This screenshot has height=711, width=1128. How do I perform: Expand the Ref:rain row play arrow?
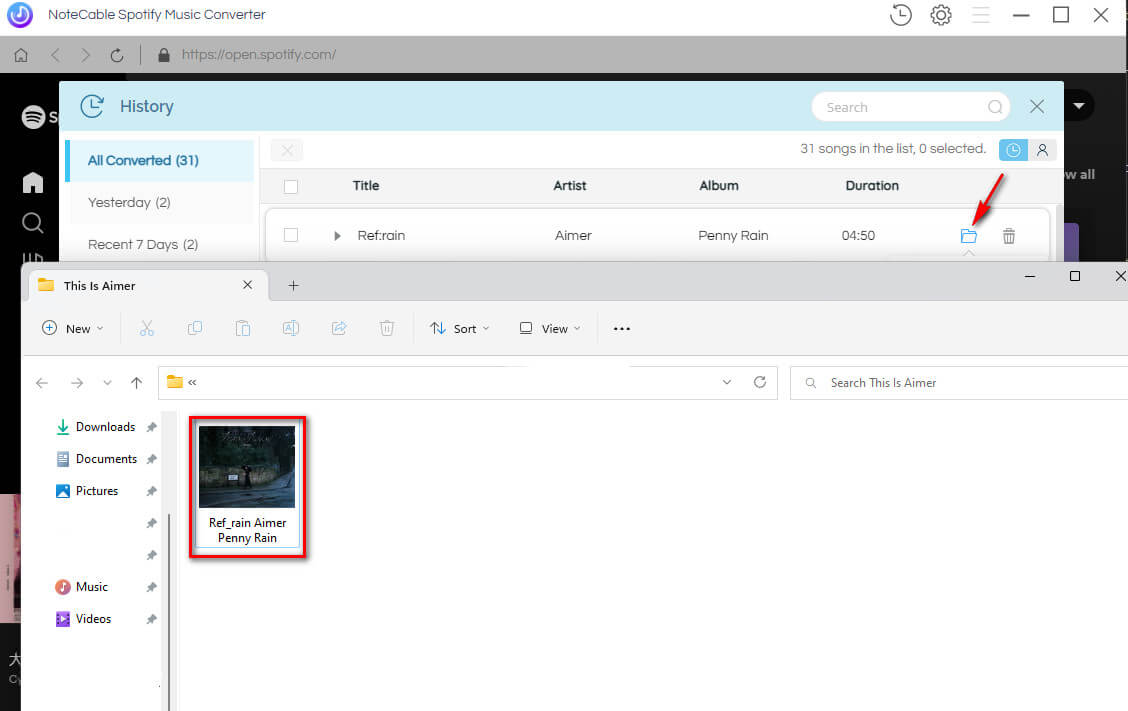pyautogui.click(x=337, y=236)
